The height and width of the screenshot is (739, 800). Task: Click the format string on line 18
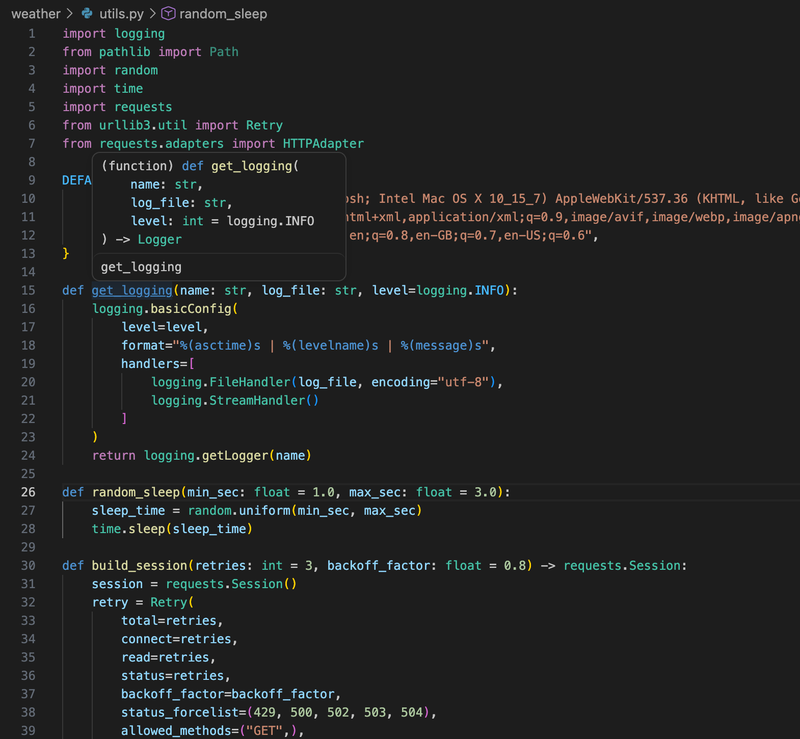pyautogui.click(x=331, y=346)
